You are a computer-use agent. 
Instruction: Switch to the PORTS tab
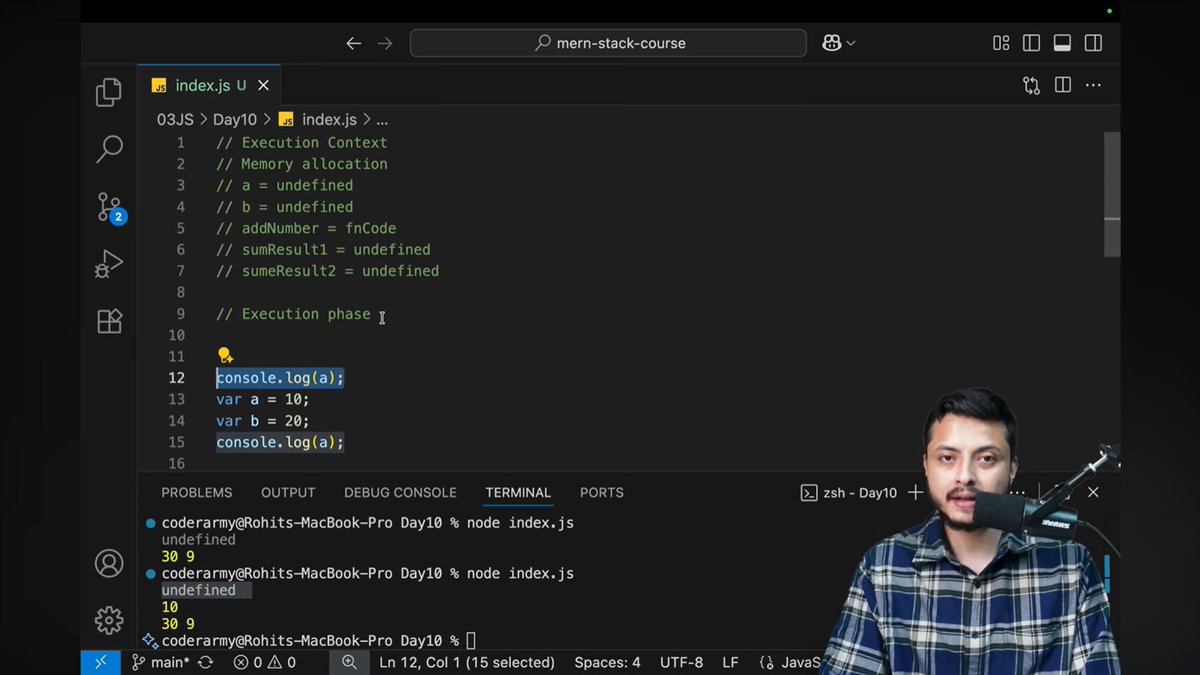pos(602,493)
